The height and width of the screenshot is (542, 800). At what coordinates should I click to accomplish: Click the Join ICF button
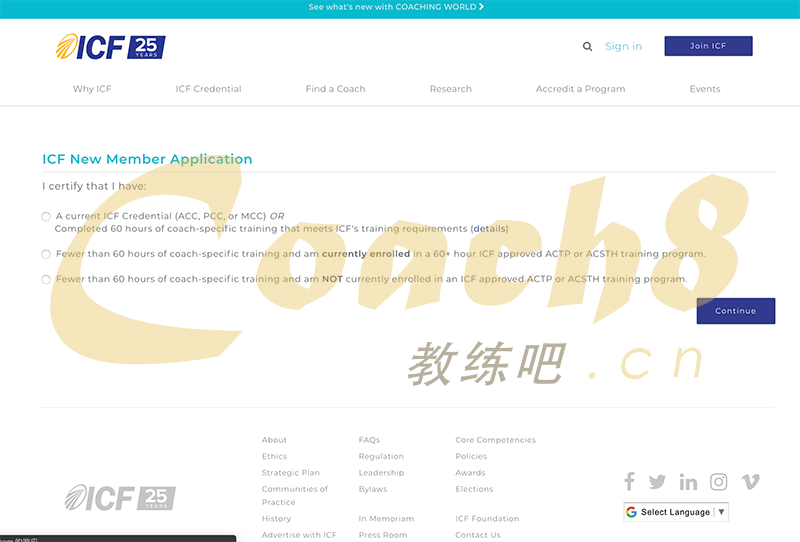click(x=708, y=46)
